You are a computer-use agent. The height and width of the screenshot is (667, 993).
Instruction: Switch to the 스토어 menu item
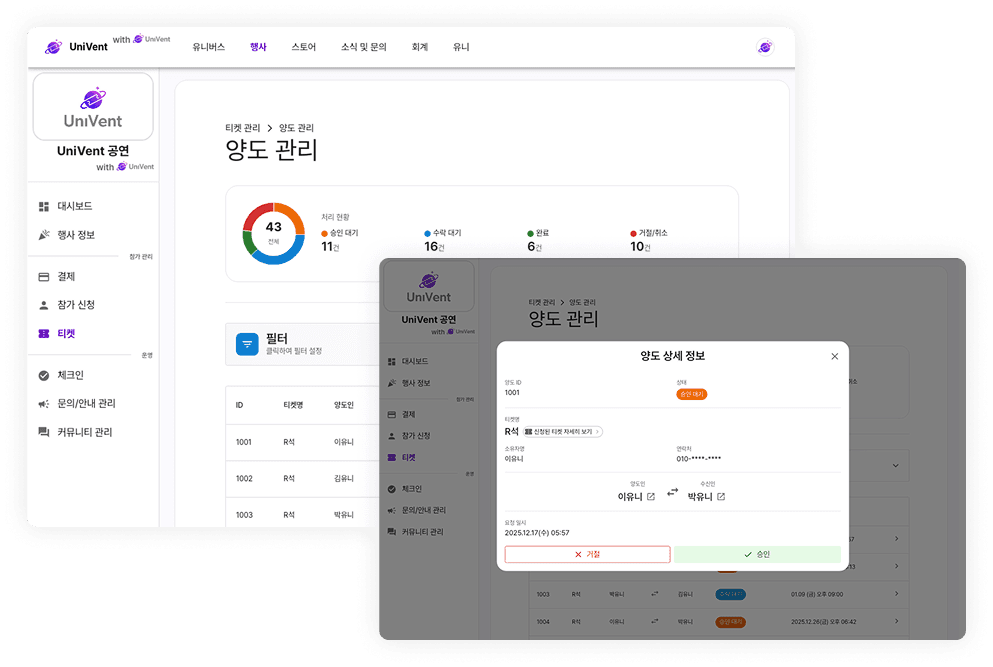[303, 46]
